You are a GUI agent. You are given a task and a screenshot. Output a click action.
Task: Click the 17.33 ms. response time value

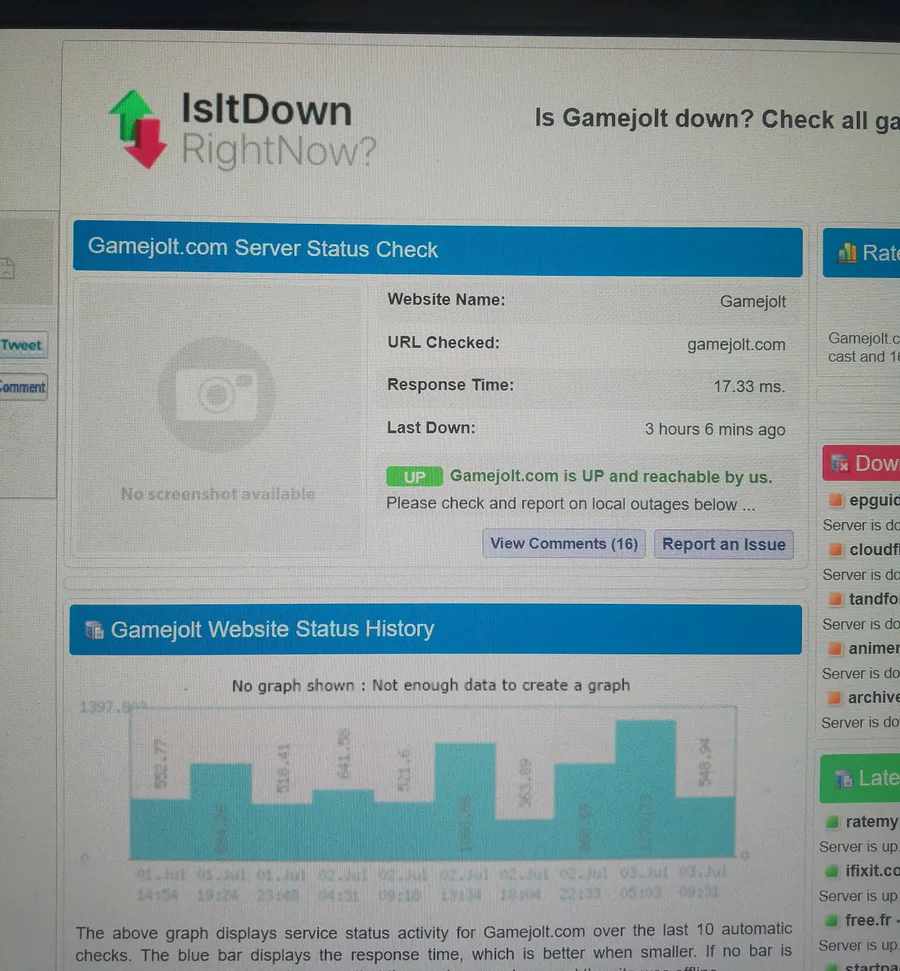coord(749,387)
